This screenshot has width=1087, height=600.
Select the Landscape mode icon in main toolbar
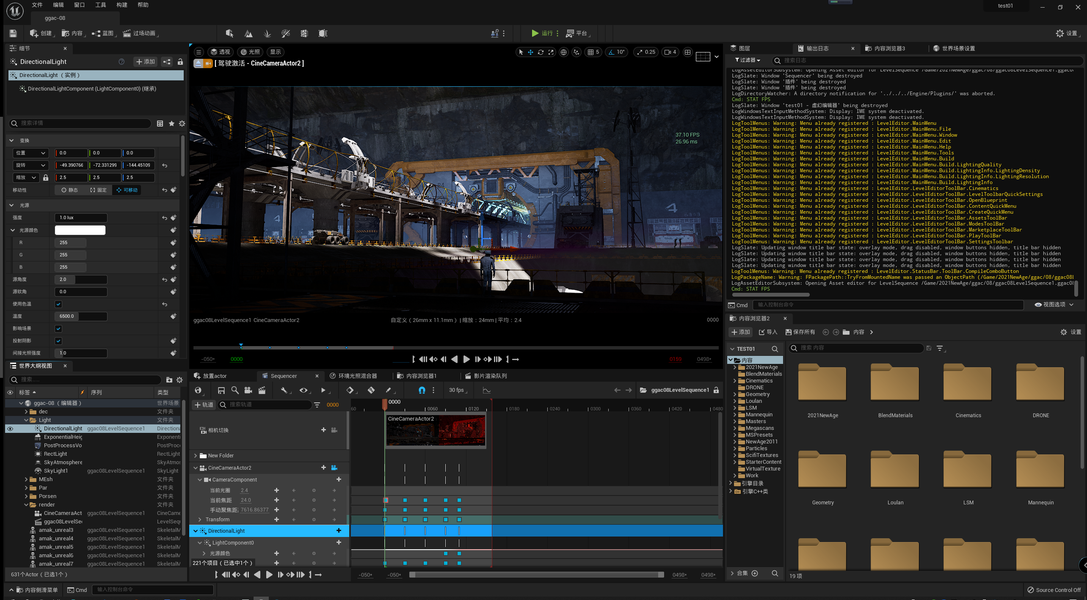coord(248,33)
